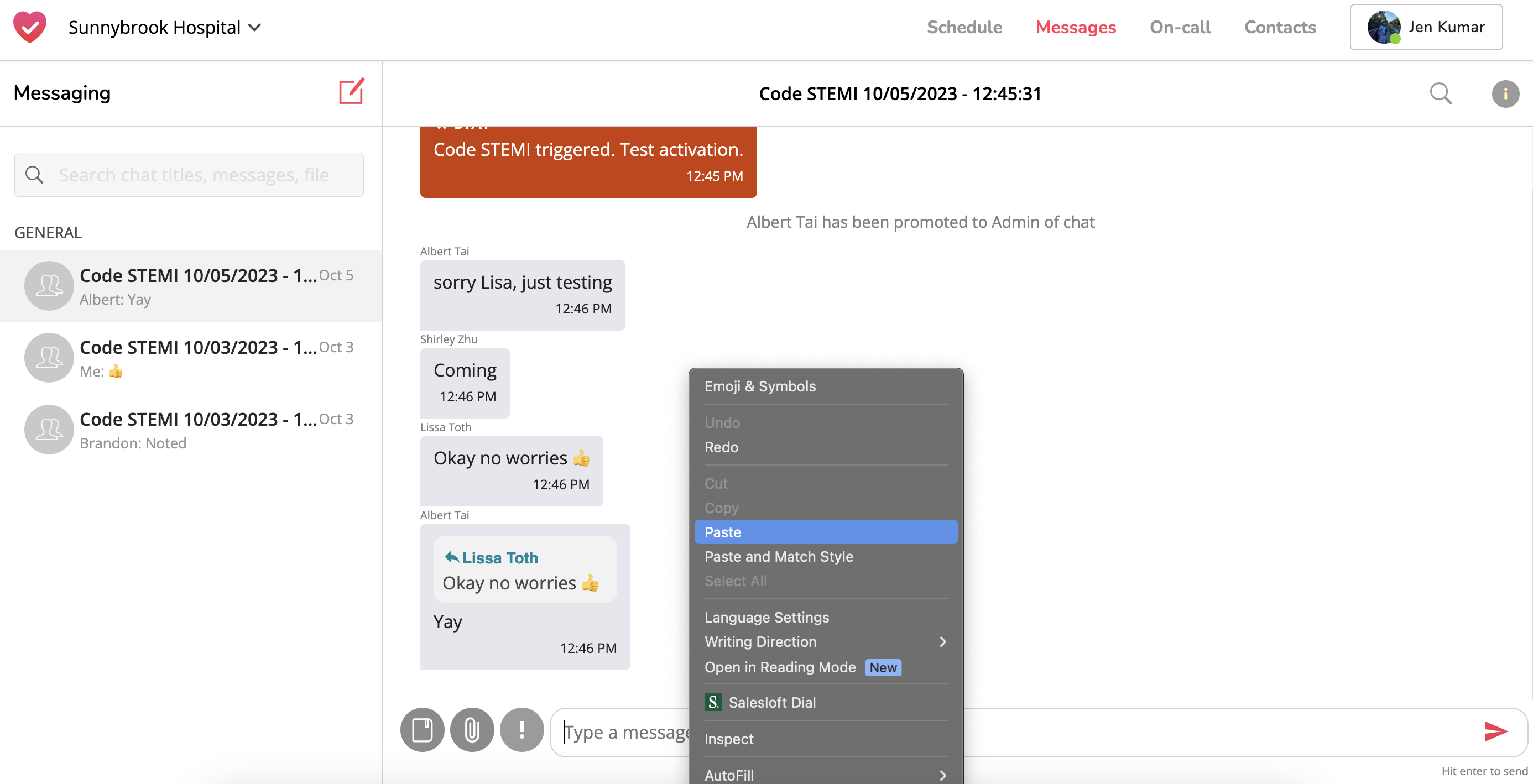Open Language Settings from context menu

pos(826,617)
